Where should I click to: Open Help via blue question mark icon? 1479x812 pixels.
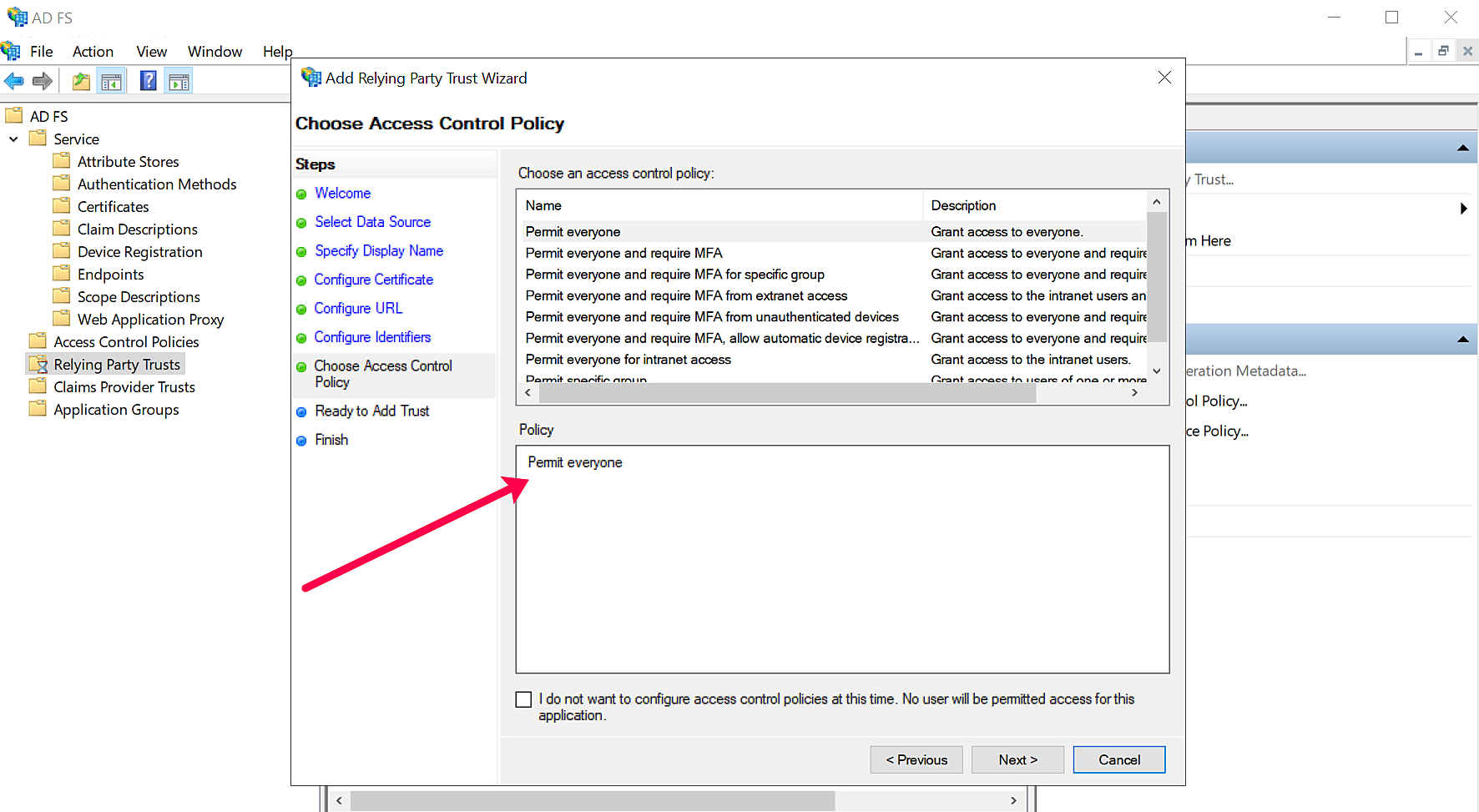pos(148,81)
